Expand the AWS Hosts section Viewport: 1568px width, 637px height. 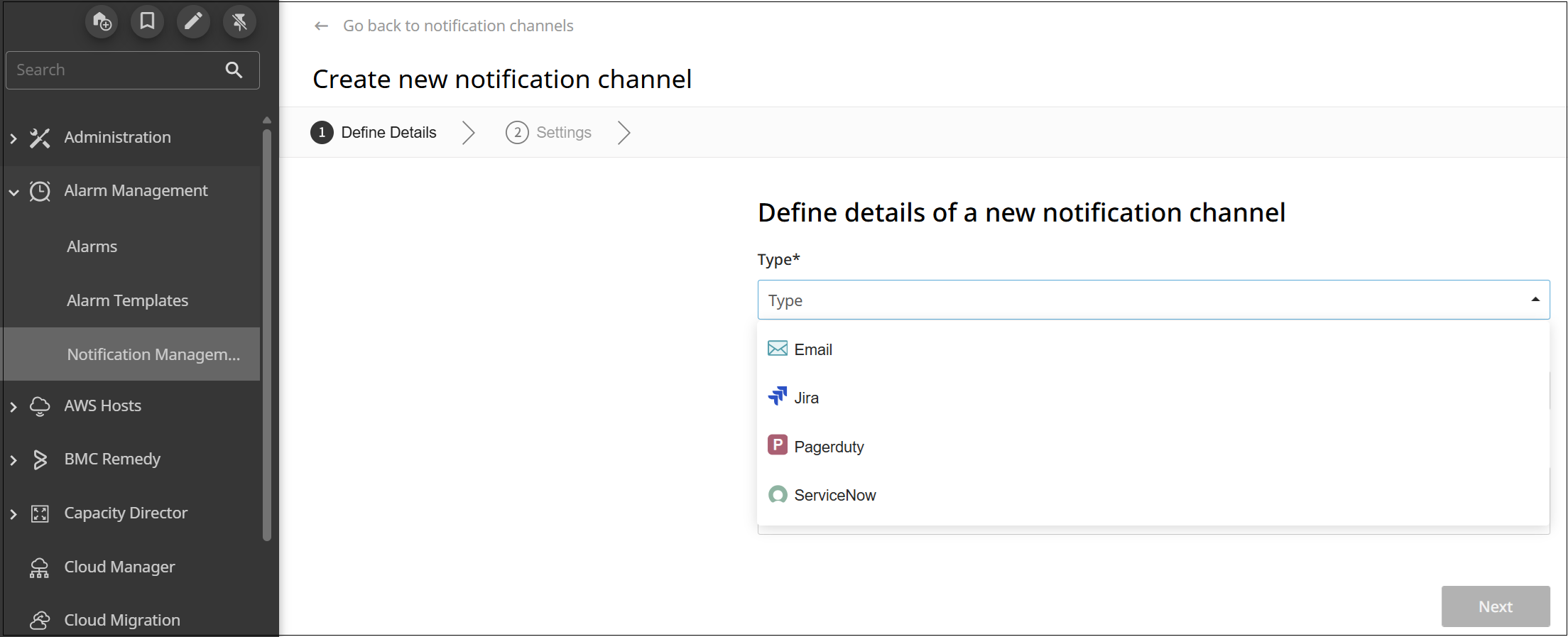point(13,406)
